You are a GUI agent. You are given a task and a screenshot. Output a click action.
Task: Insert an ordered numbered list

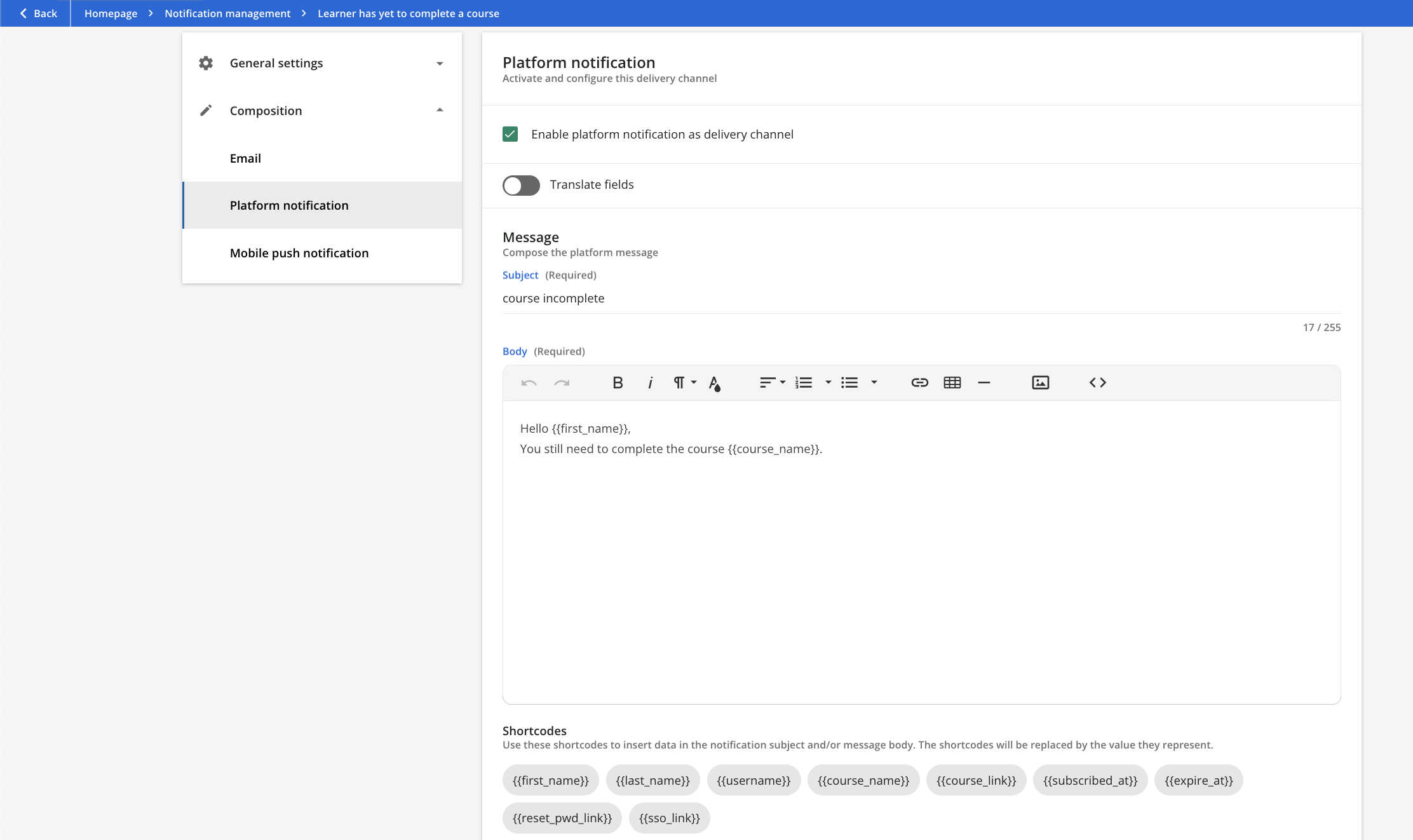pos(804,383)
